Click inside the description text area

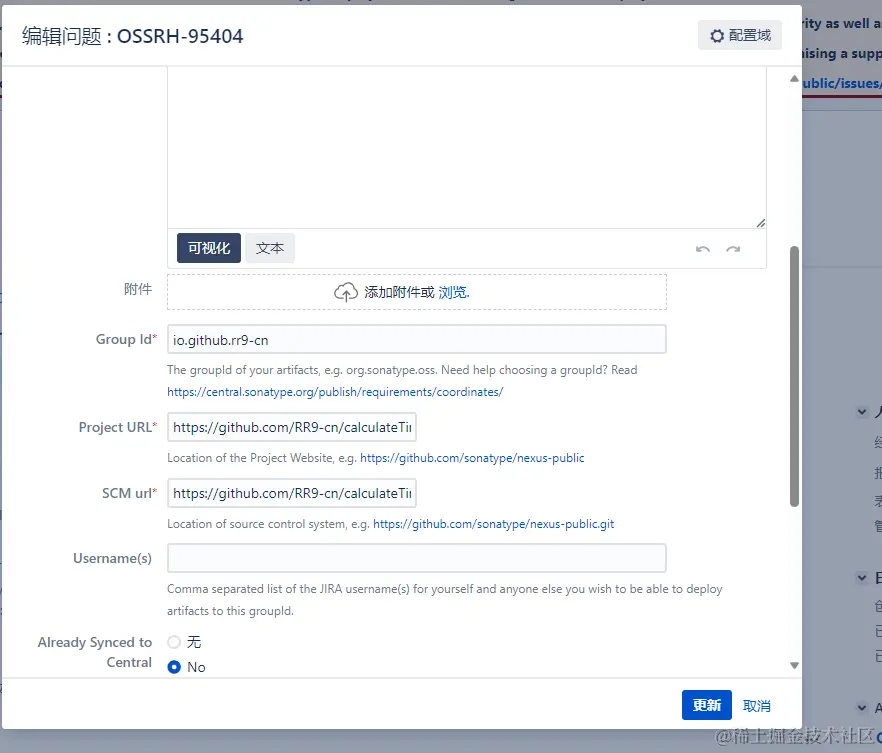point(466,147)
